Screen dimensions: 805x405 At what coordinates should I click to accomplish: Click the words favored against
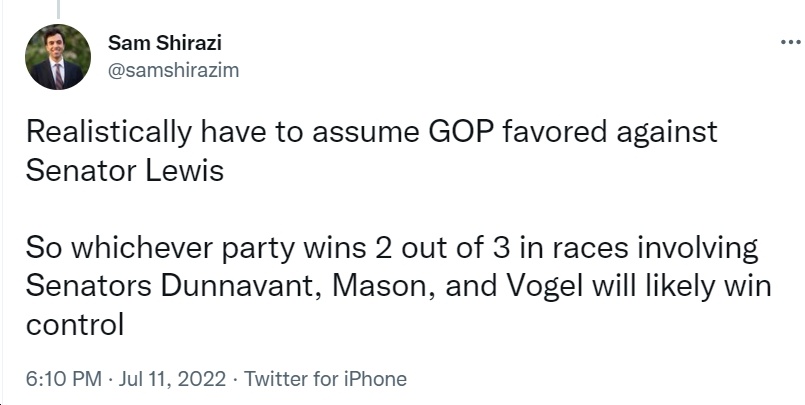click(x=609, y=132)
